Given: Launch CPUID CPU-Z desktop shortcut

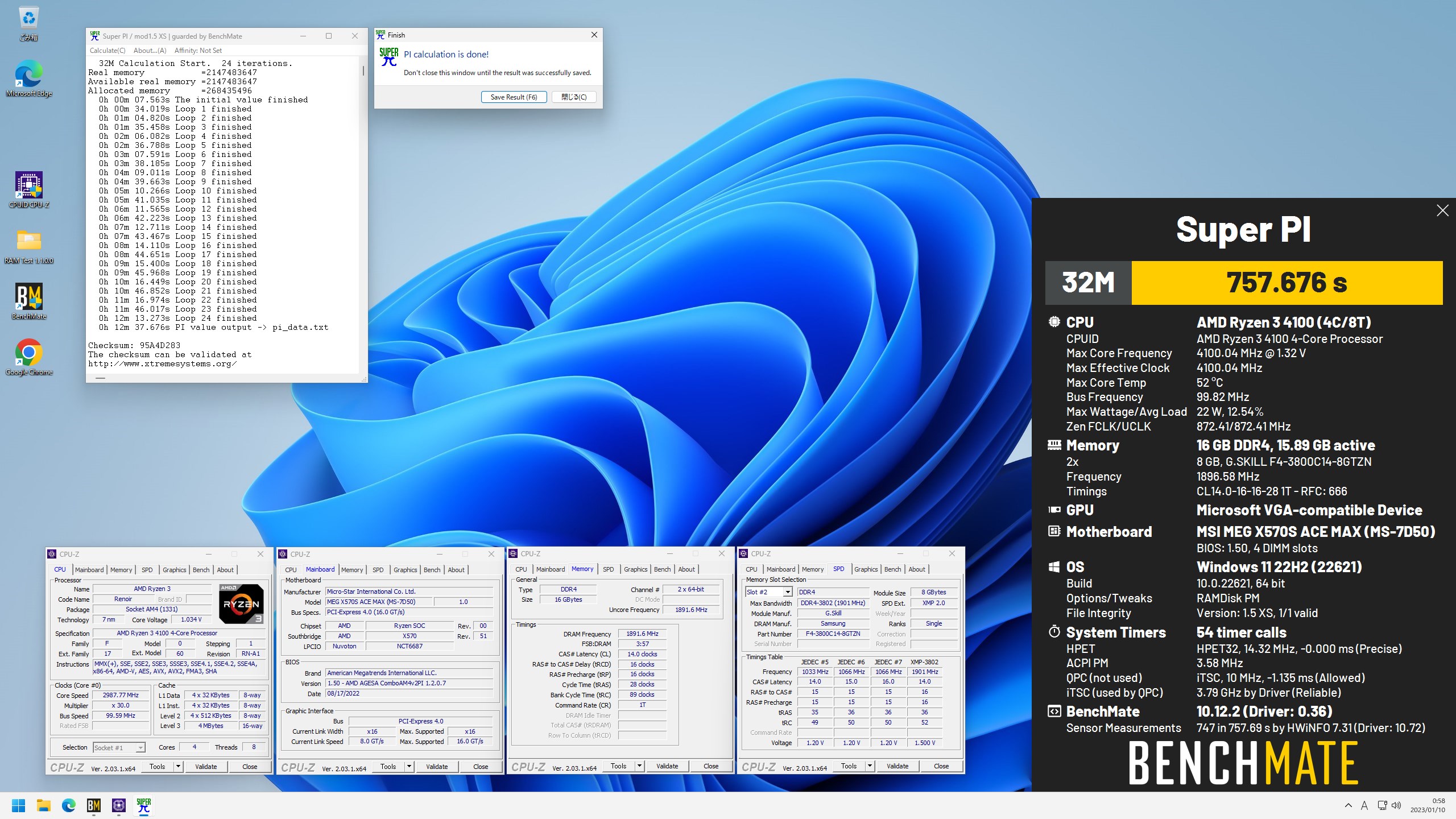Looking at the screenshot, I should tap(28, 190).
